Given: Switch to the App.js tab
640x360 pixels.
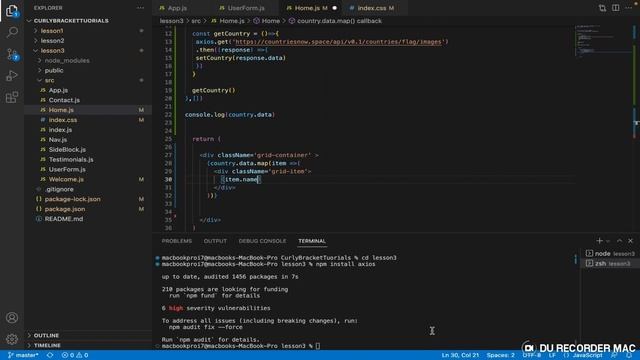Looking at the screenshot, I should point(177,8).
